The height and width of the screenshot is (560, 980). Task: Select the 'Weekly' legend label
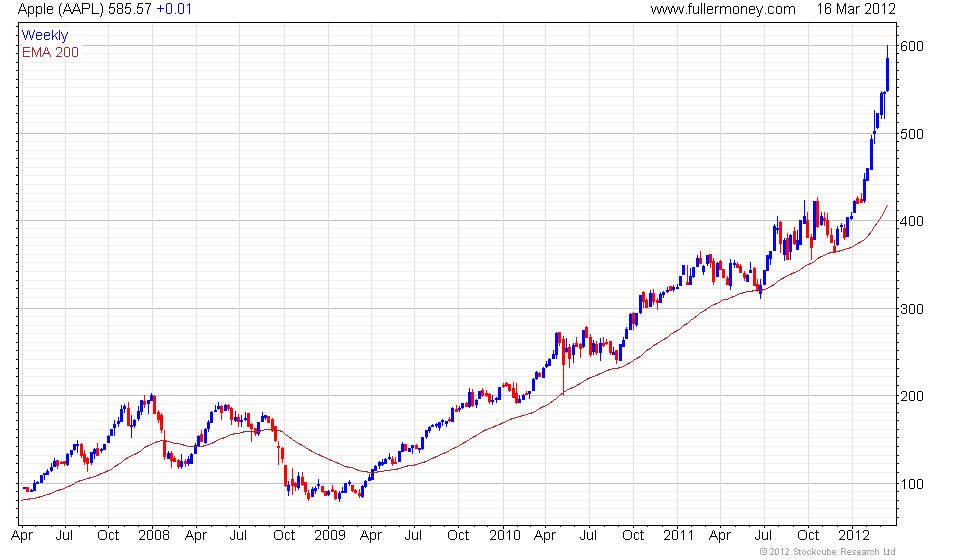45,36
